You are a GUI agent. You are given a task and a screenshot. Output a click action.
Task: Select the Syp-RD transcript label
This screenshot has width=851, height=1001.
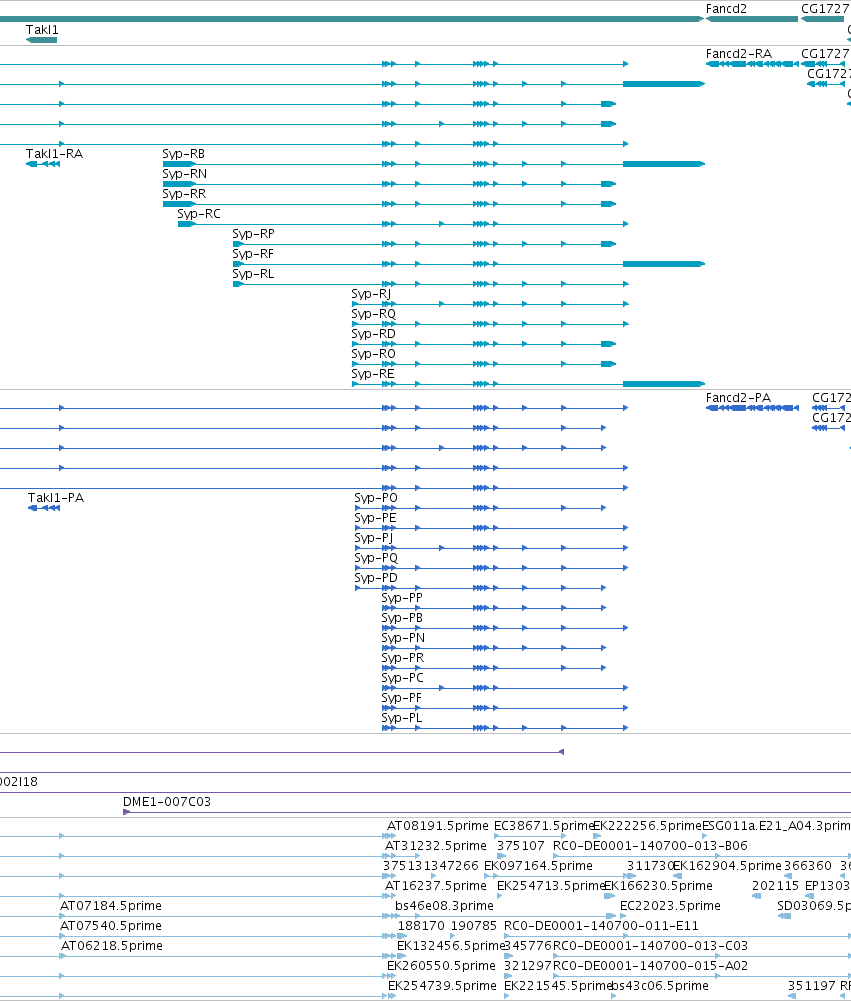(373, 334)
